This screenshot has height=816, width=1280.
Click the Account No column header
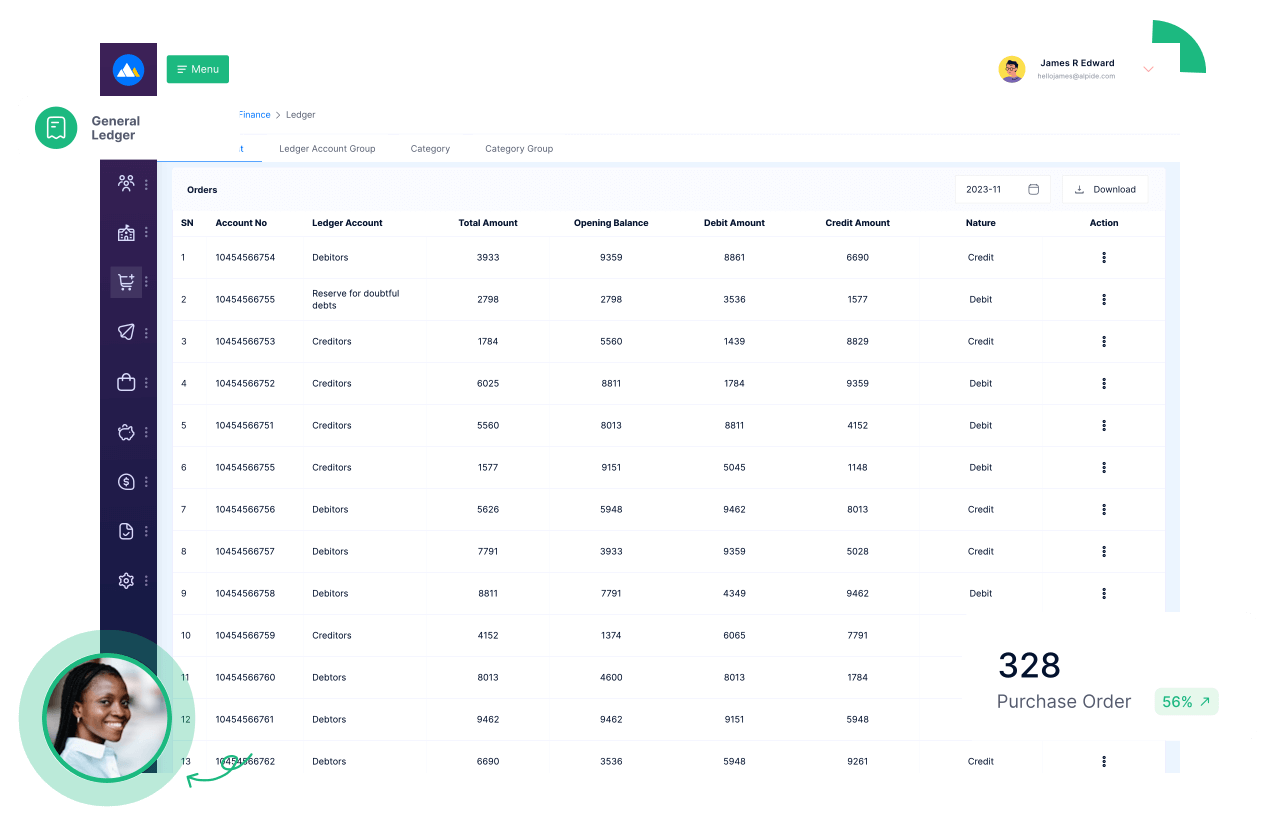click(x=241, y=223)
